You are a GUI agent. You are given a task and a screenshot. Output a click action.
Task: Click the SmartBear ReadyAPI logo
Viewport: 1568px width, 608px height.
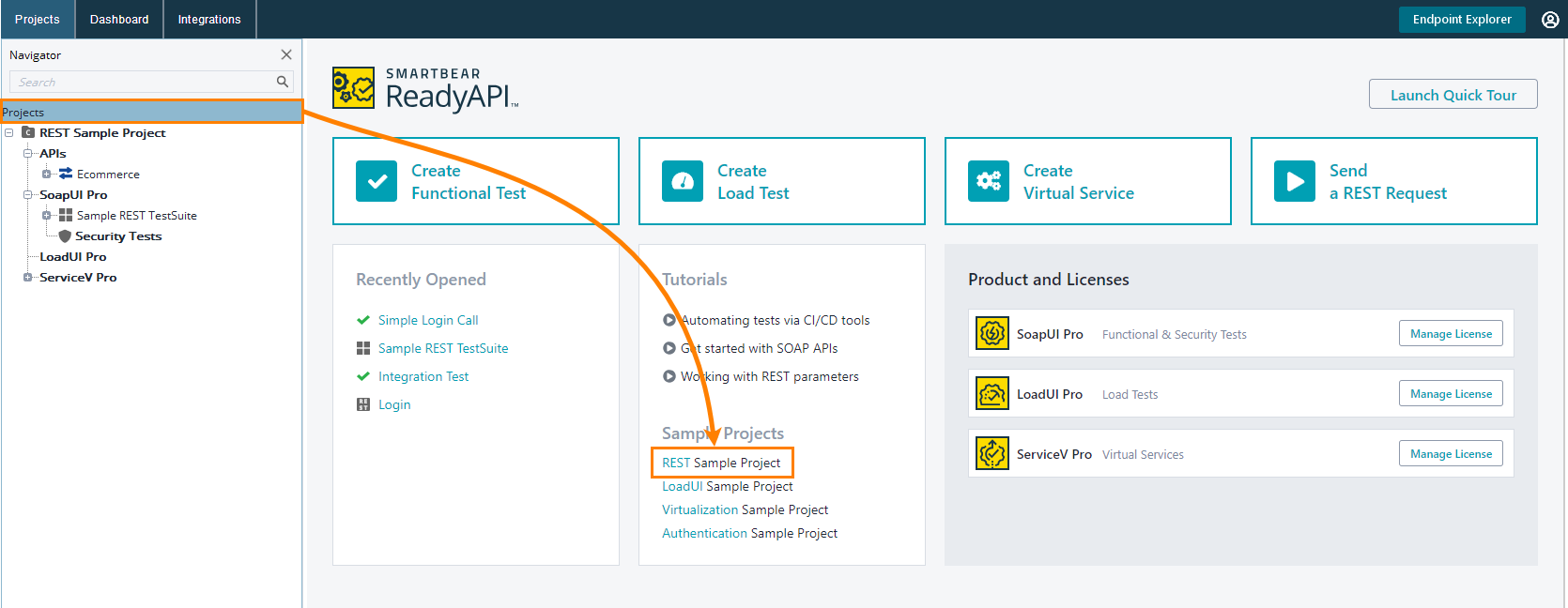(425, 89)
